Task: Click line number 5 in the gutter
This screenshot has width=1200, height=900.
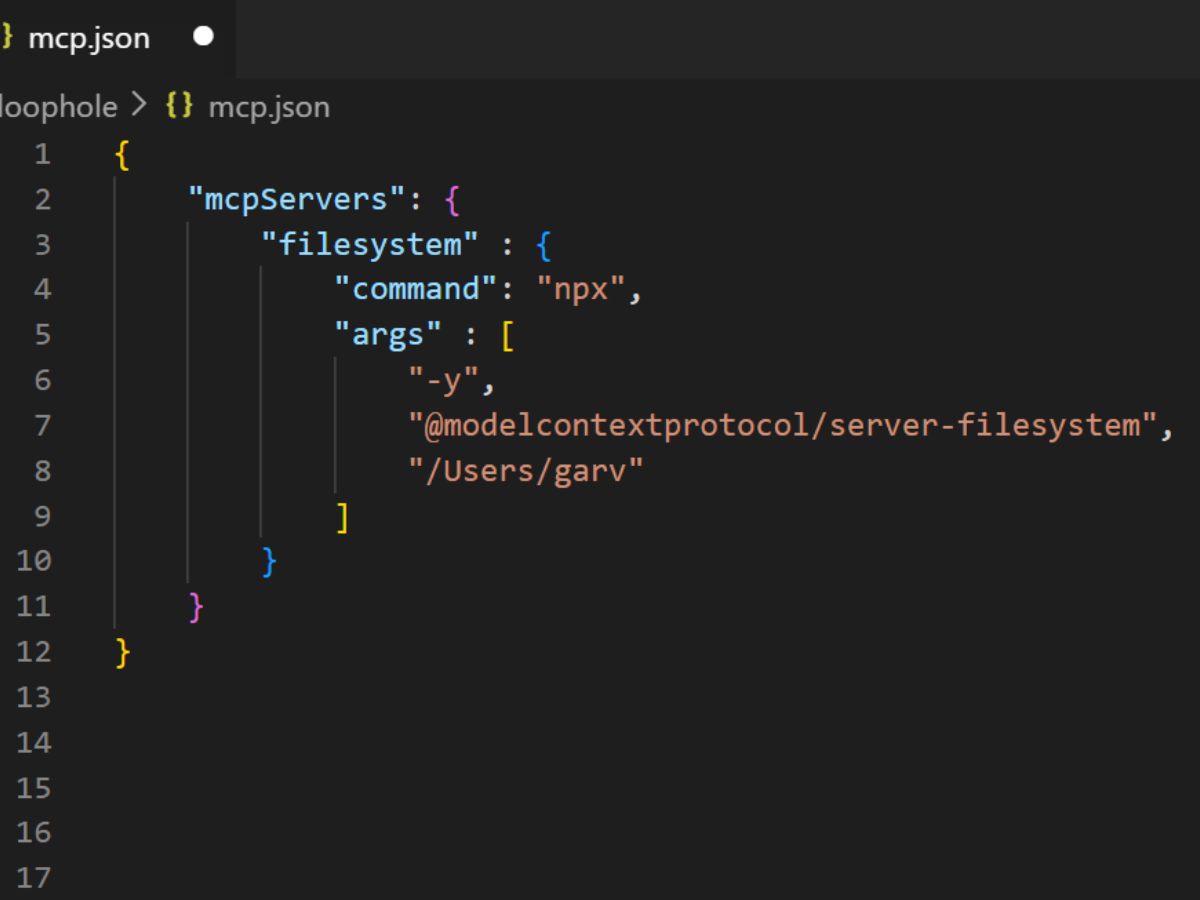Action: click(42, 334)
